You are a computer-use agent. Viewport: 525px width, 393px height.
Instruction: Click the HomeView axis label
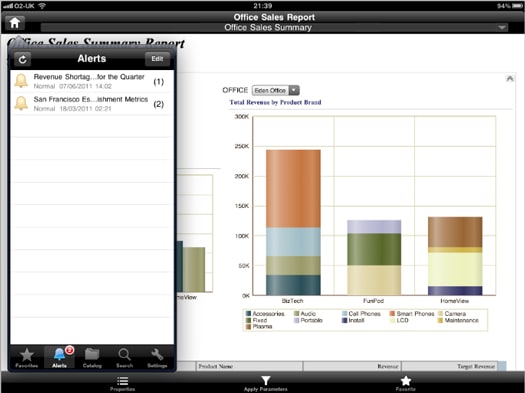(x=454, y=301)
